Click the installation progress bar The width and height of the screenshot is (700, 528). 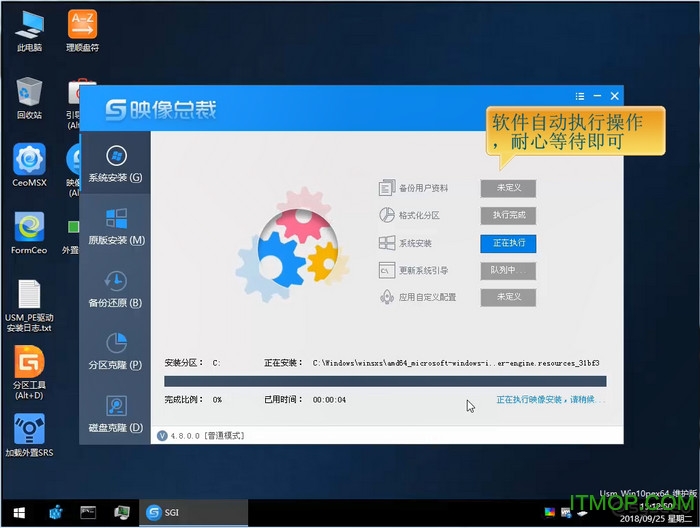point(385,381)
